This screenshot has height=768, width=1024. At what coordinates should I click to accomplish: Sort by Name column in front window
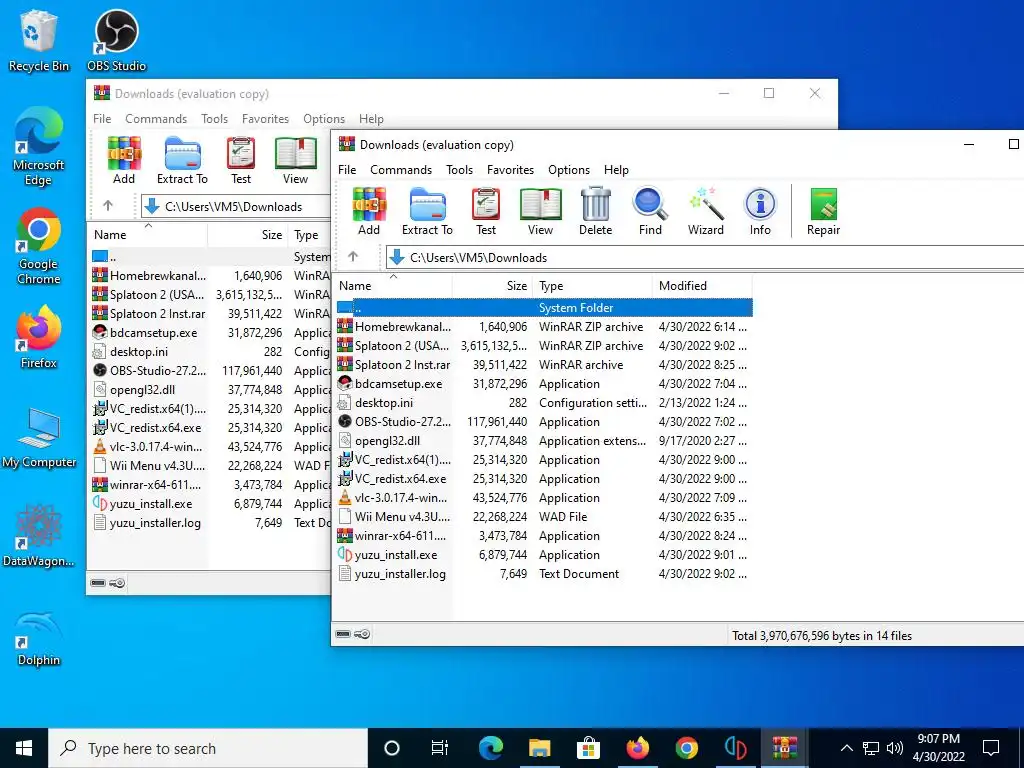(x=393, y=285)
